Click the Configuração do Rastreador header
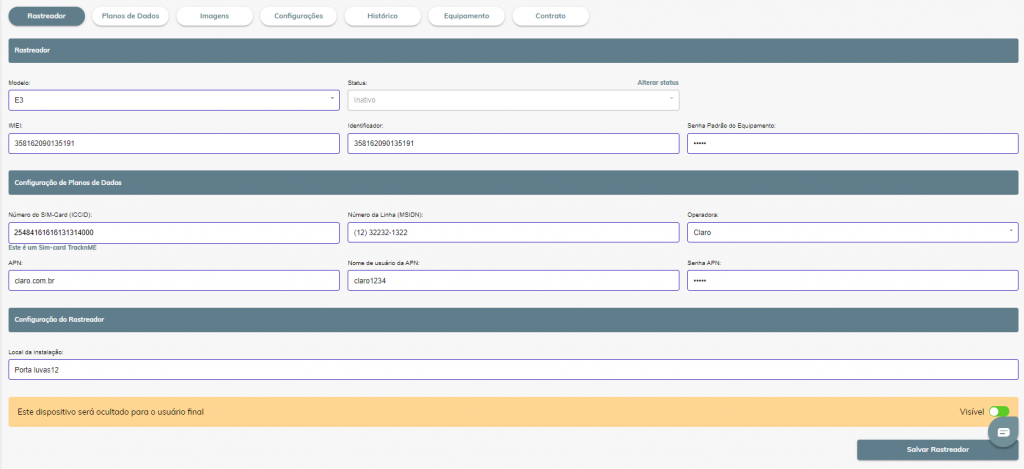Screen dimensions: 1024x469 click(513, 320)
